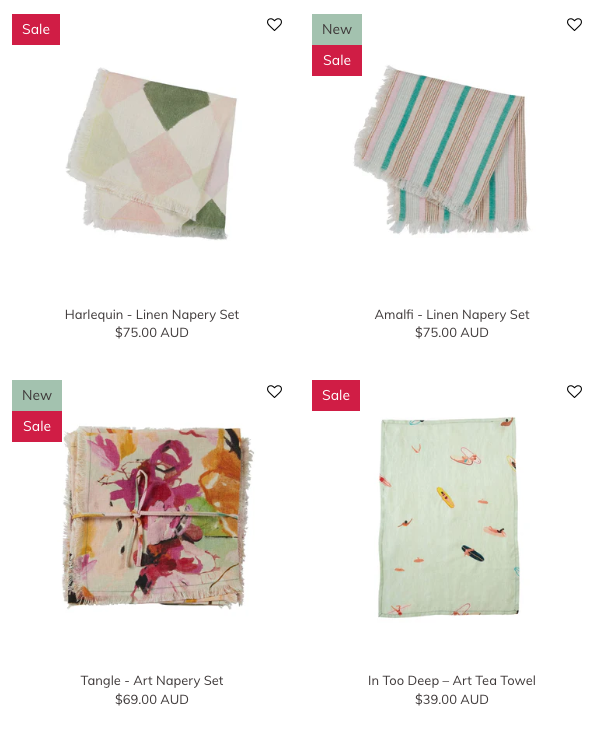
Task: Select the $39.00 AUD tea towel price
Action: point(452,699)
